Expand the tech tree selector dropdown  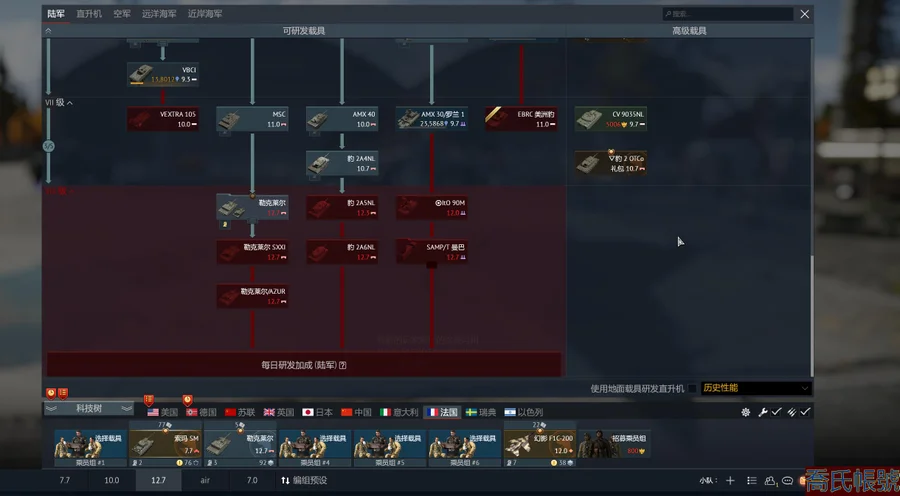[x=89, y=409]
